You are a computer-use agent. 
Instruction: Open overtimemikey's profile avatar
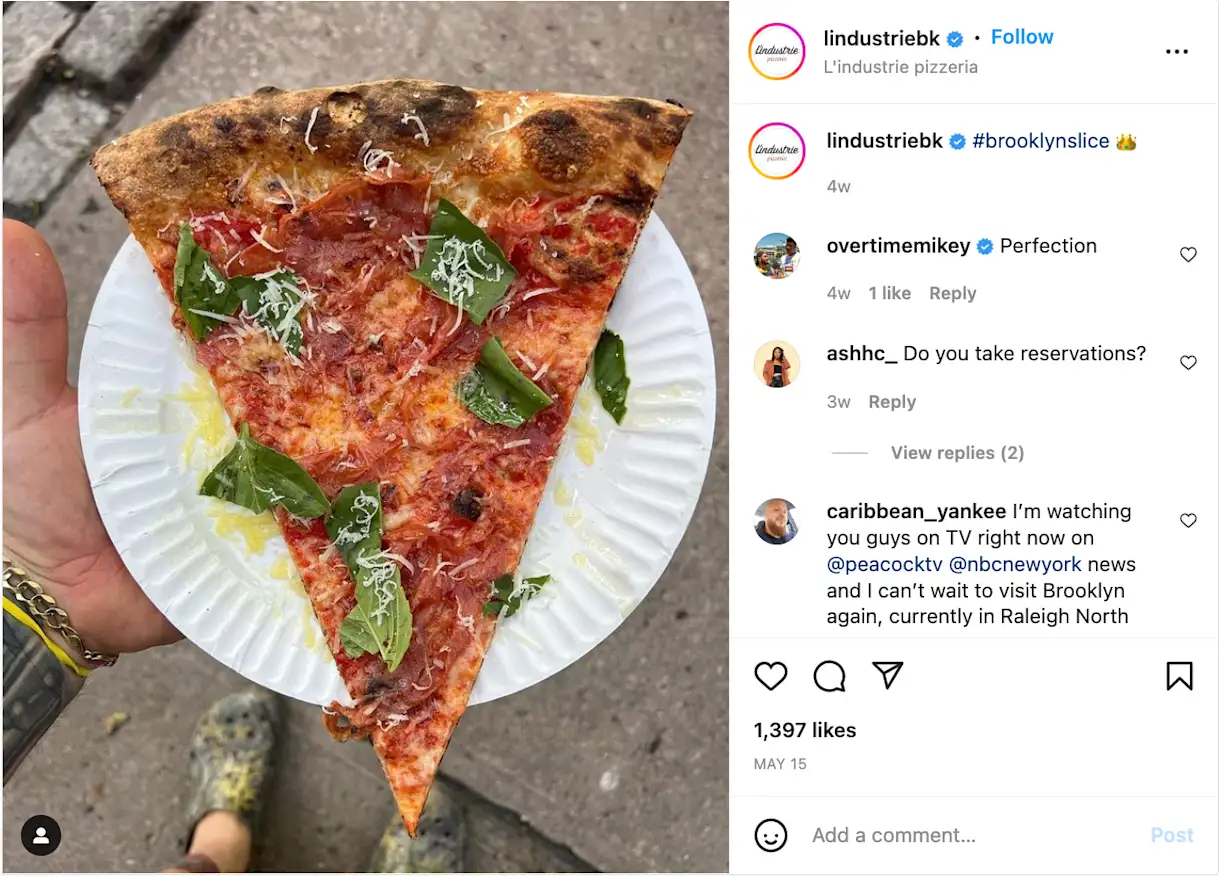(x=777, y=256)
